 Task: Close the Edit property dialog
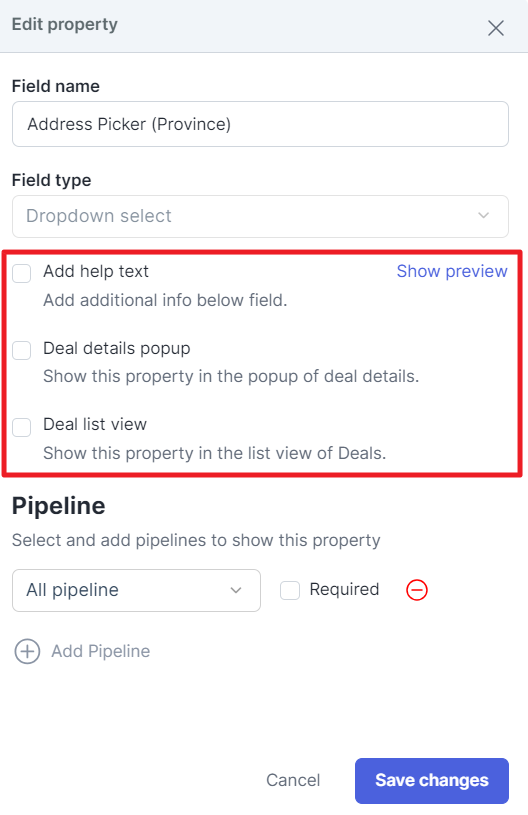point(496,28)
